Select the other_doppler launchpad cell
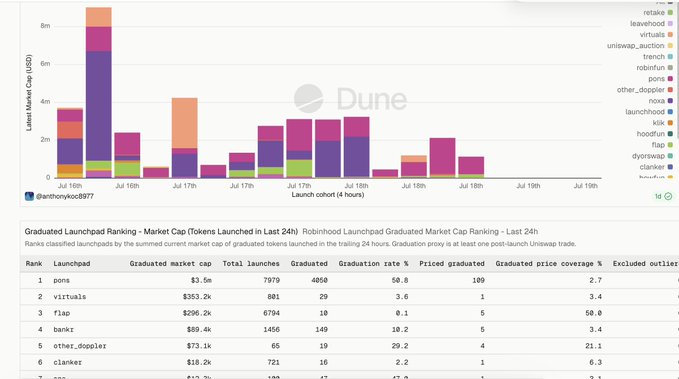 pyautogui.click(x=80, y=346)
